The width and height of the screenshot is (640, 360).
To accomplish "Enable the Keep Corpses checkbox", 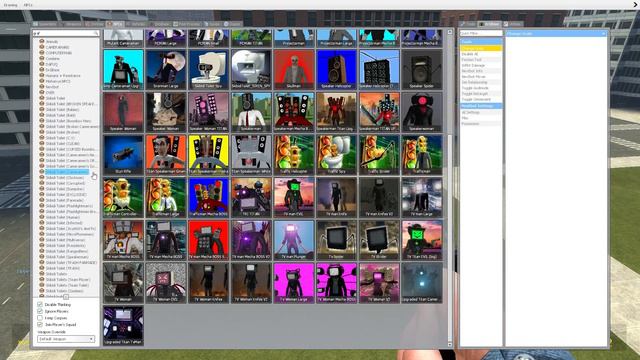I will pos(40,318).
